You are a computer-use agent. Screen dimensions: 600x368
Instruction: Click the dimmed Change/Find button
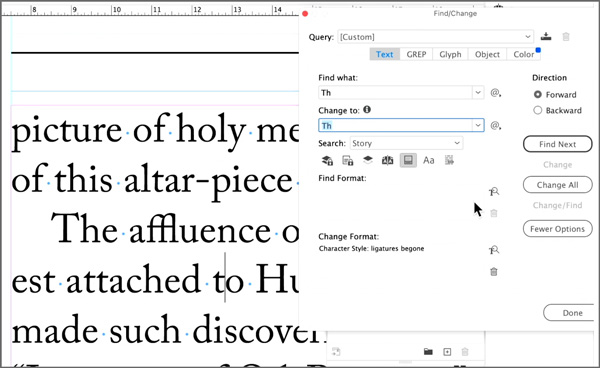click(558, 205)
